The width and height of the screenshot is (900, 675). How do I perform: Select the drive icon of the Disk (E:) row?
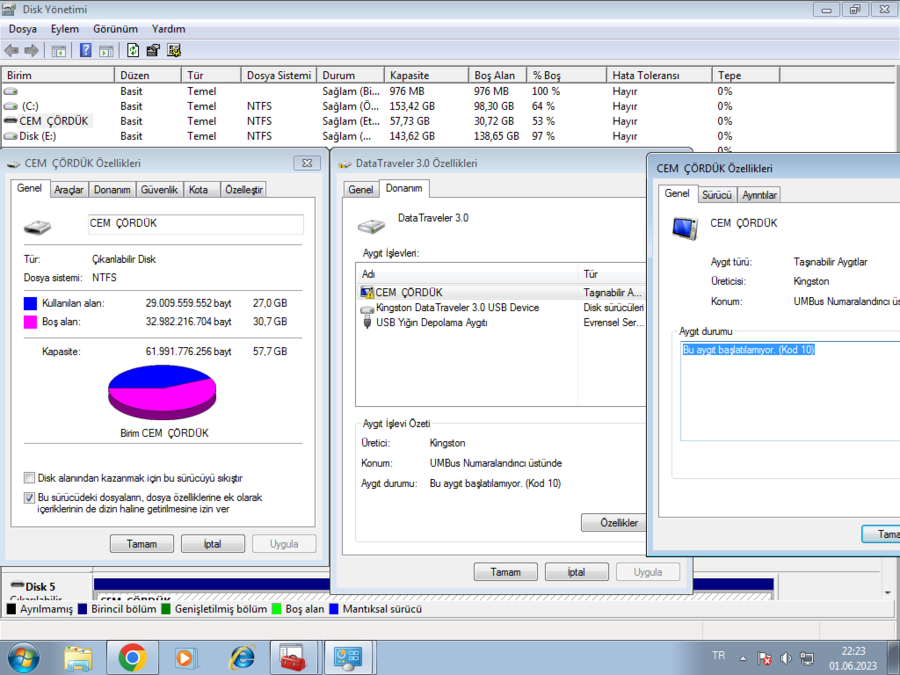[11, 136]
